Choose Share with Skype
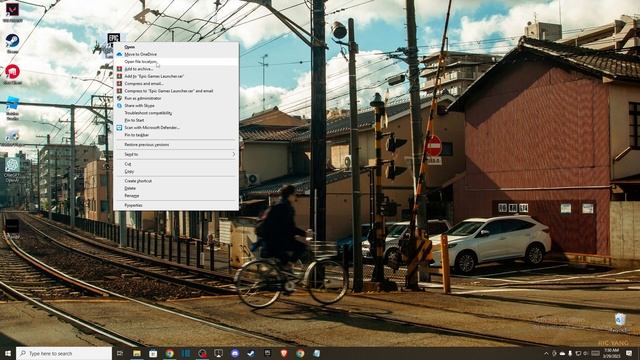 [x=176, y=106]
